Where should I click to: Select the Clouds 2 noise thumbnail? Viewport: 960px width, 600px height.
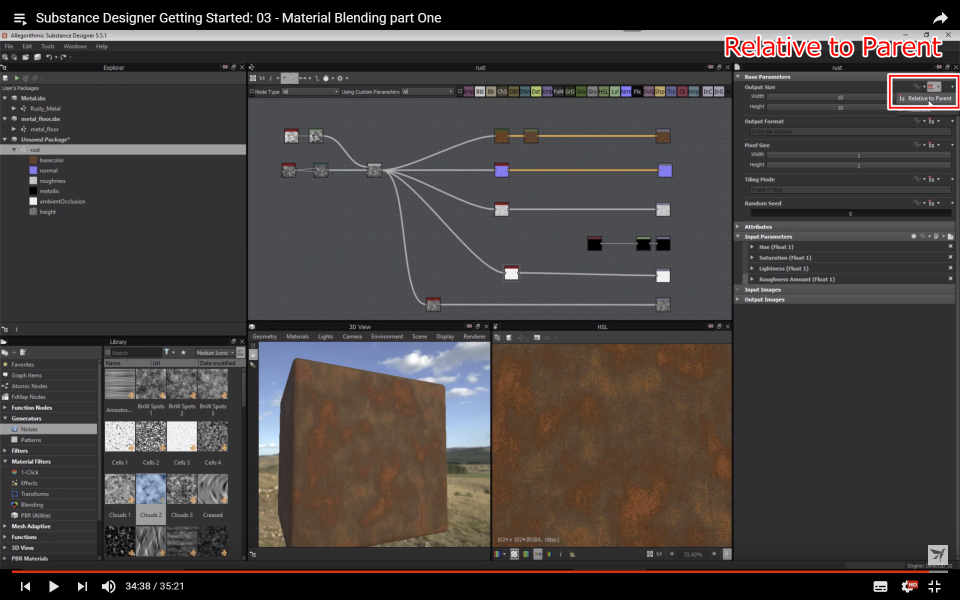pos(151,488)
